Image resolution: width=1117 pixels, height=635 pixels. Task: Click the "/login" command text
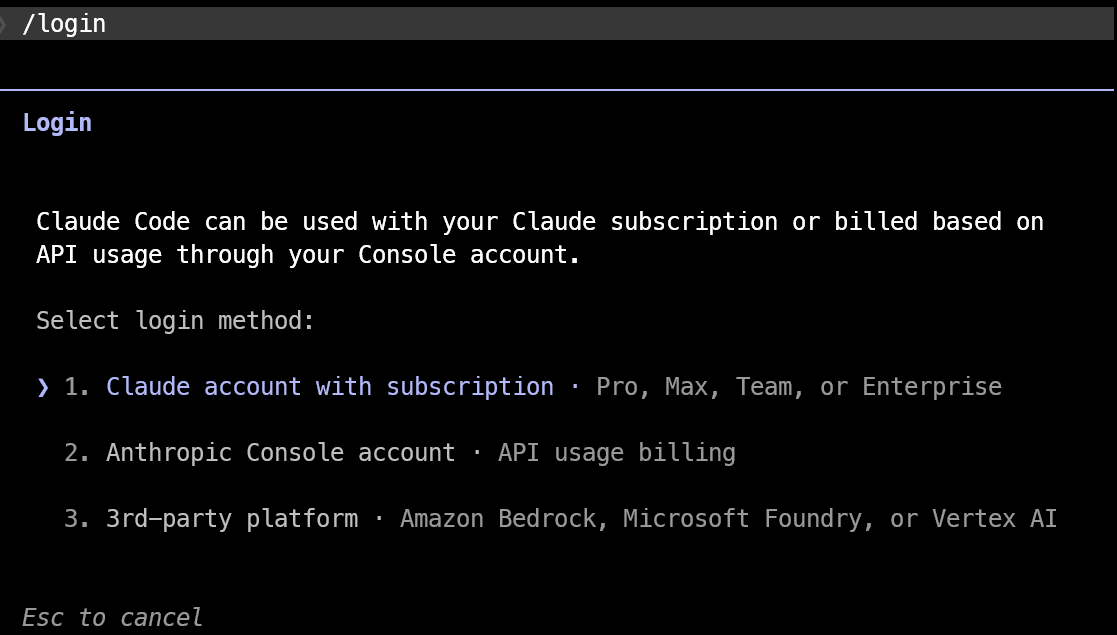64,23
